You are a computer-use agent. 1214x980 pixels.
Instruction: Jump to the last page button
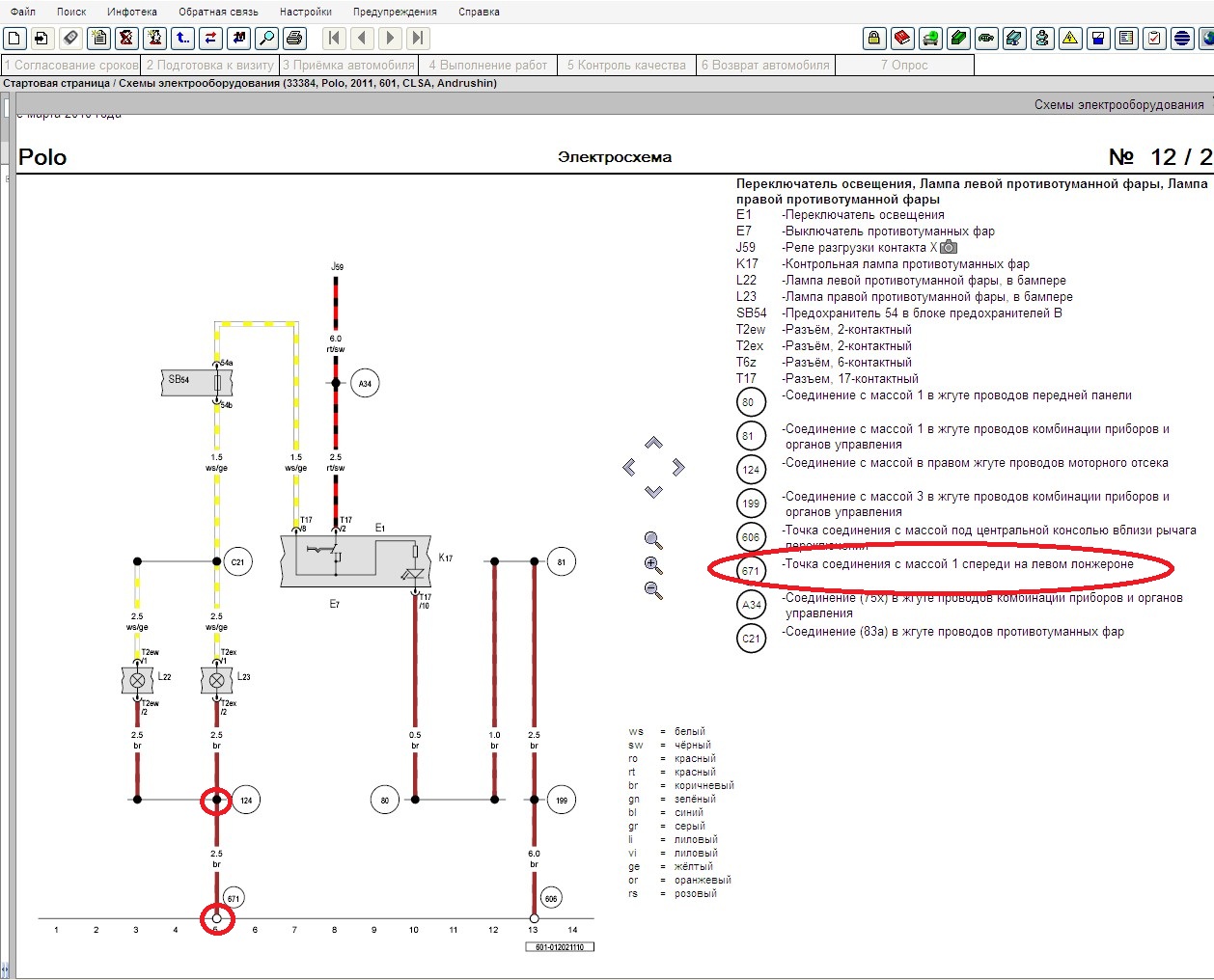tap(417, 39)
